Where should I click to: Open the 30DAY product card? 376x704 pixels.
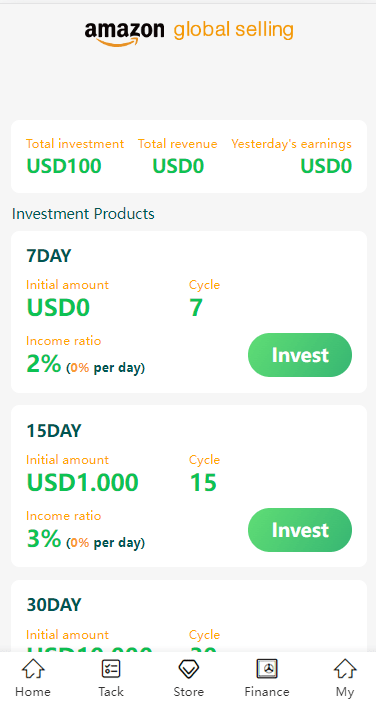(x=189, y=616)
